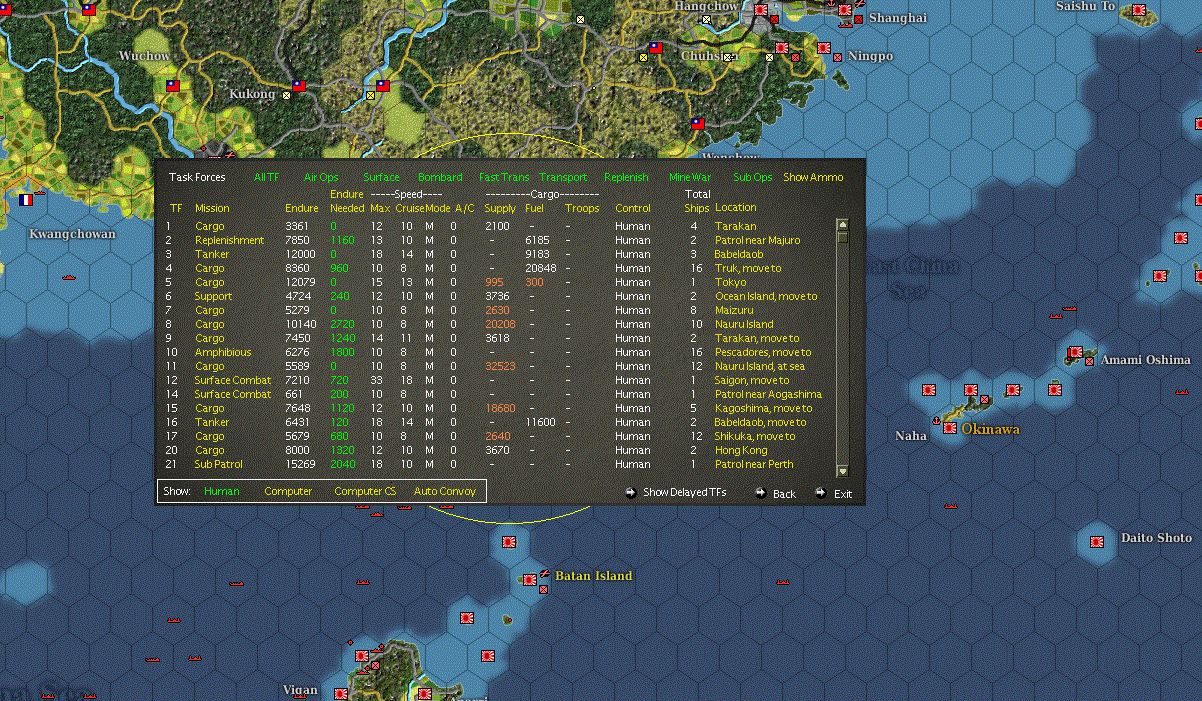The image size is (1202, 701).
Task: Toggle the Bombard filter
Action: coord(440,177)
